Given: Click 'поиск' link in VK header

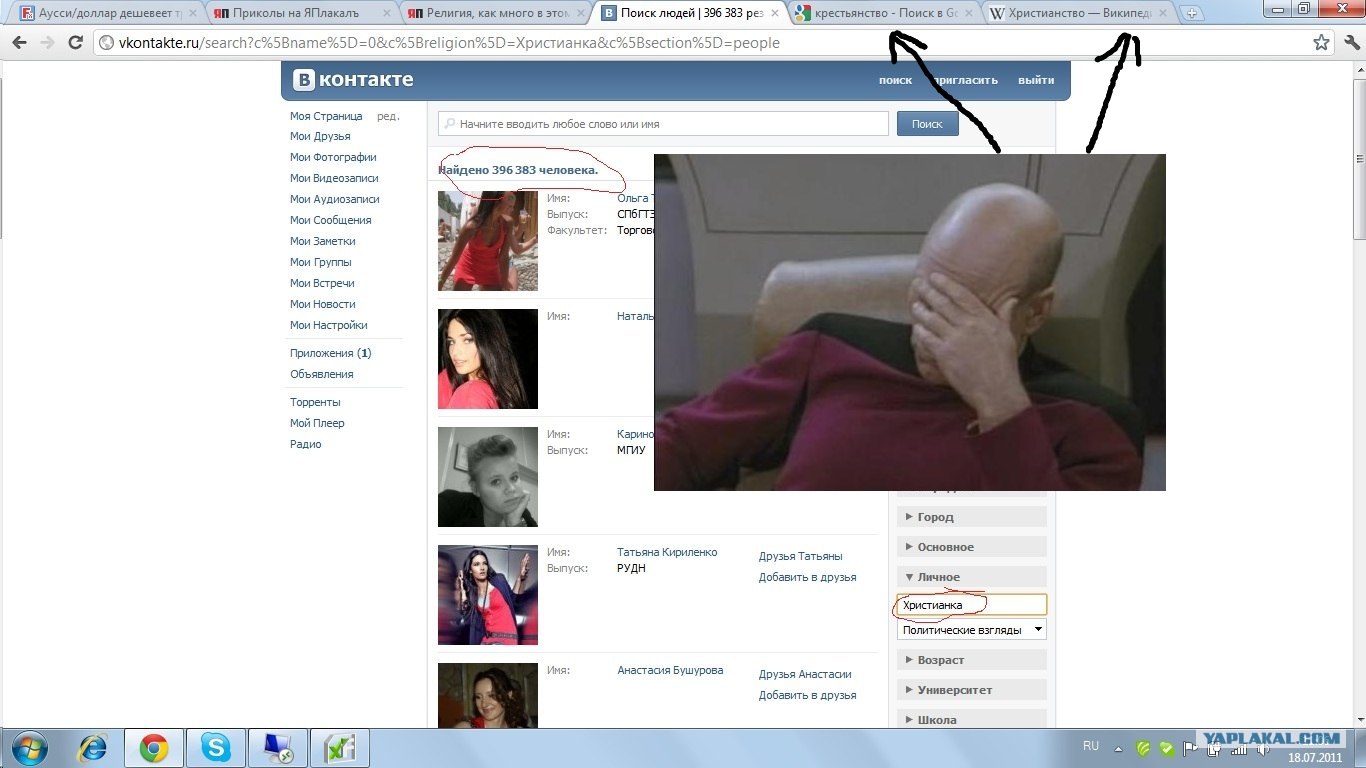Looking at the screenshot, I should click(x=895, y=80).
